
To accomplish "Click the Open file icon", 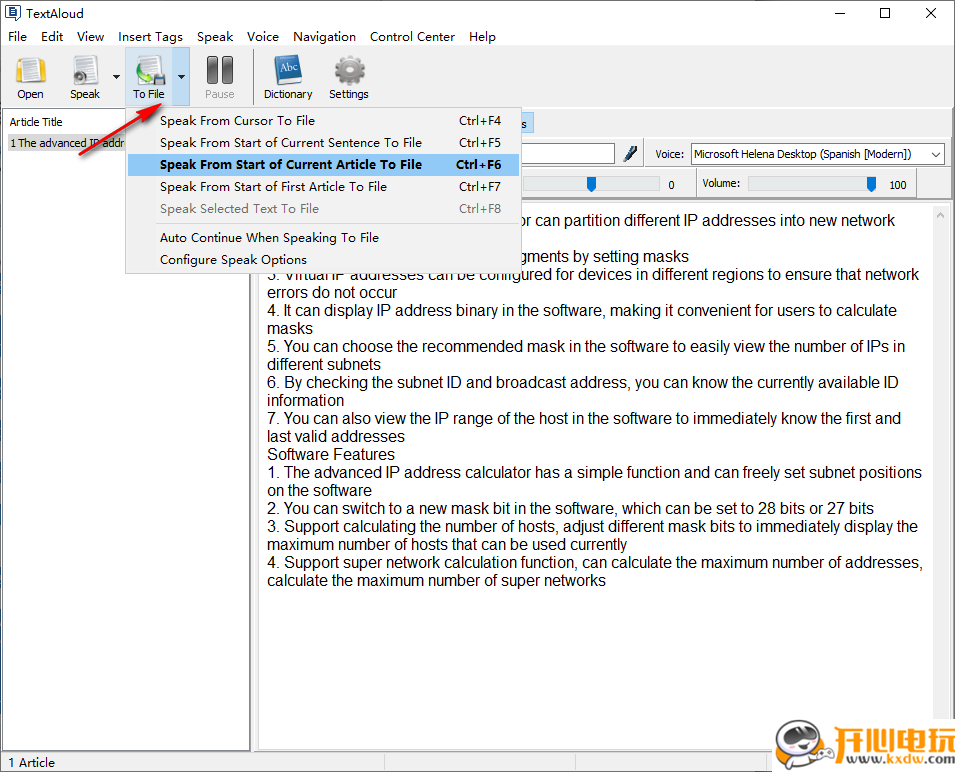I will pos(30,77).
